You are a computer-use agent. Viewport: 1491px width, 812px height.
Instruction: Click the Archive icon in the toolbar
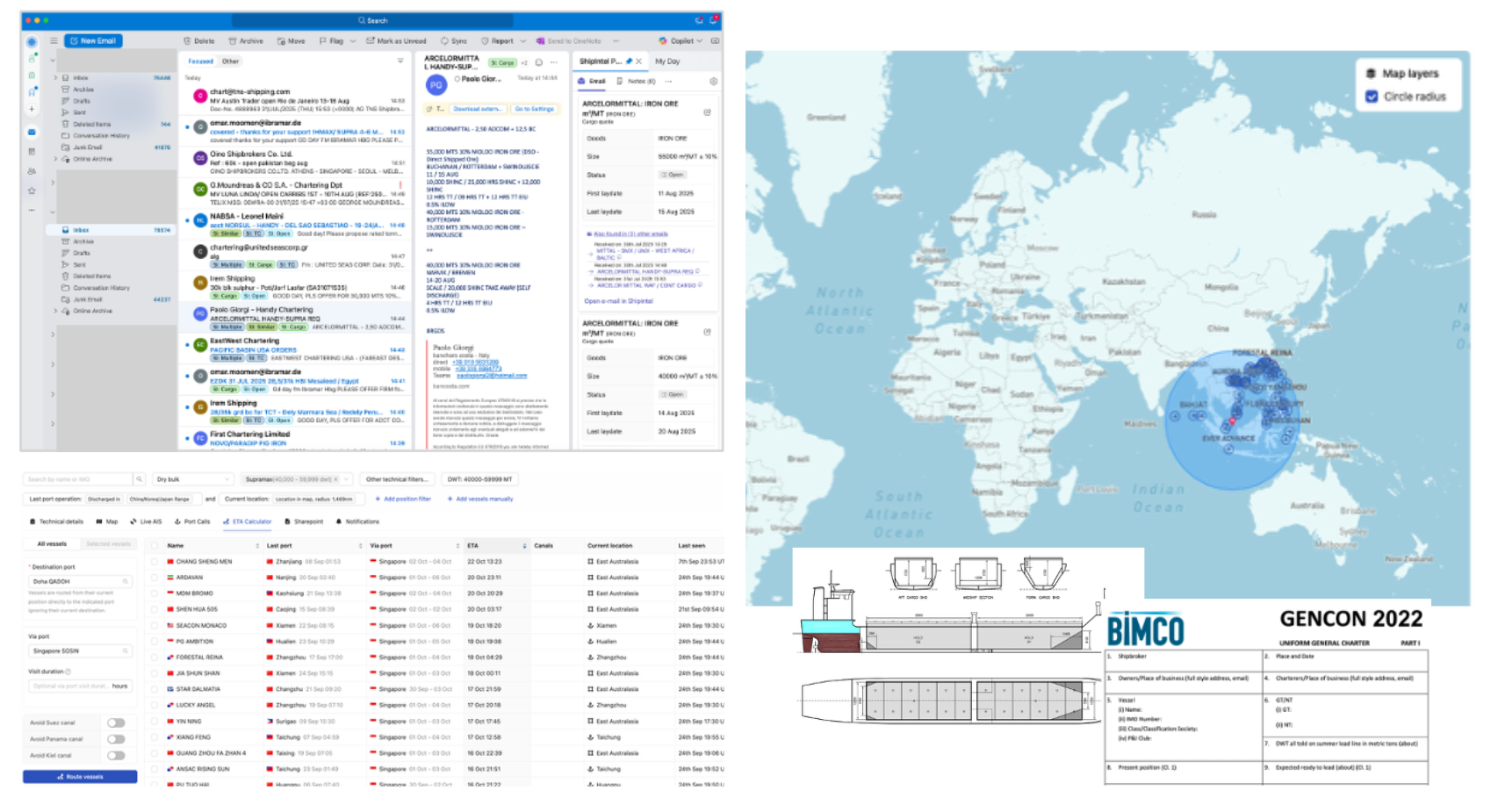pyautogui.click(x=231, y=41)
